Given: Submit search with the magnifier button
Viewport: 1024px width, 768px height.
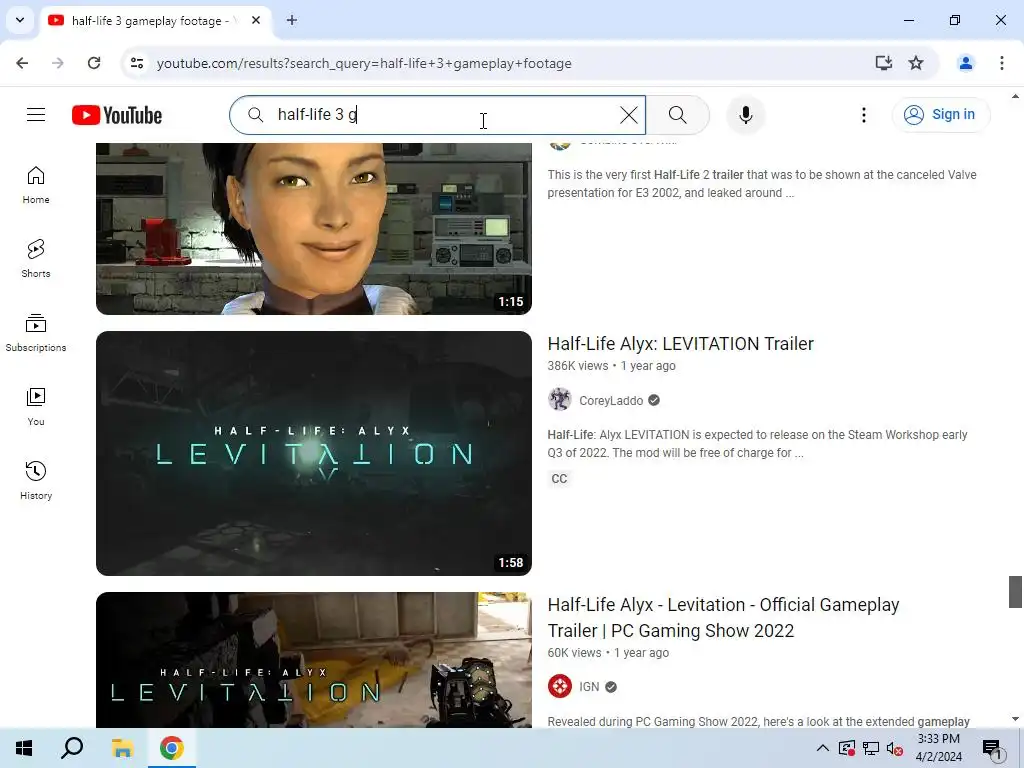Looking at the screenshot, I should (x=678, y=115).
